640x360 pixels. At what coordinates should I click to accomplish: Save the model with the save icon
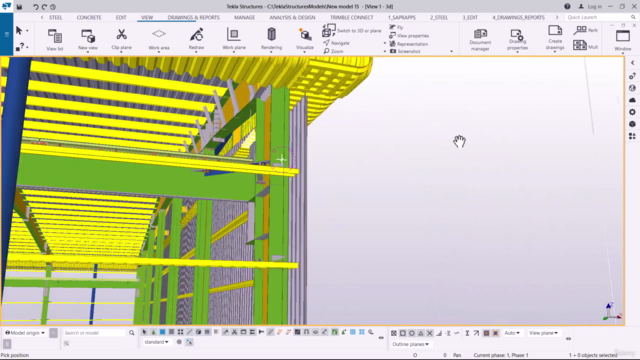pos(19,7)
